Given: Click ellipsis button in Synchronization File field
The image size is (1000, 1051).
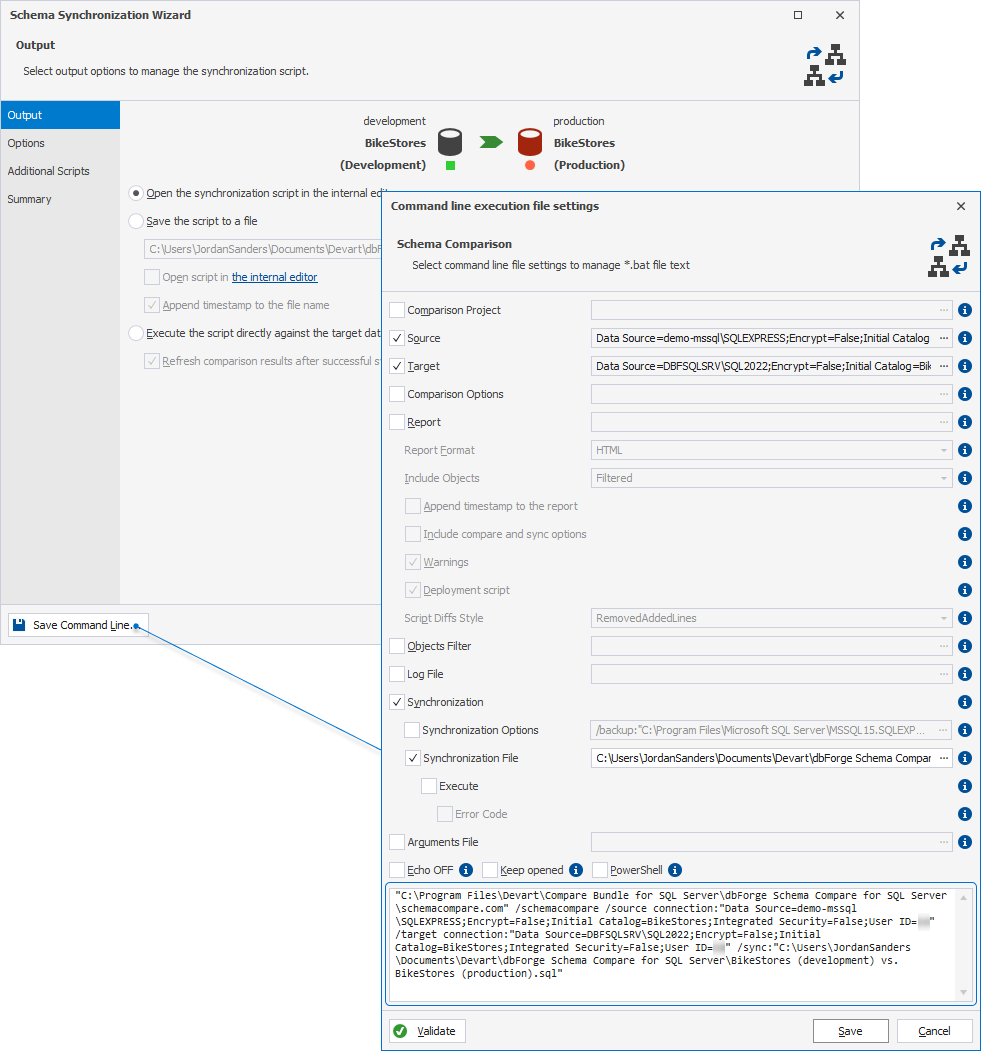Looking at the screenshot, I should (x=944, y=758).
